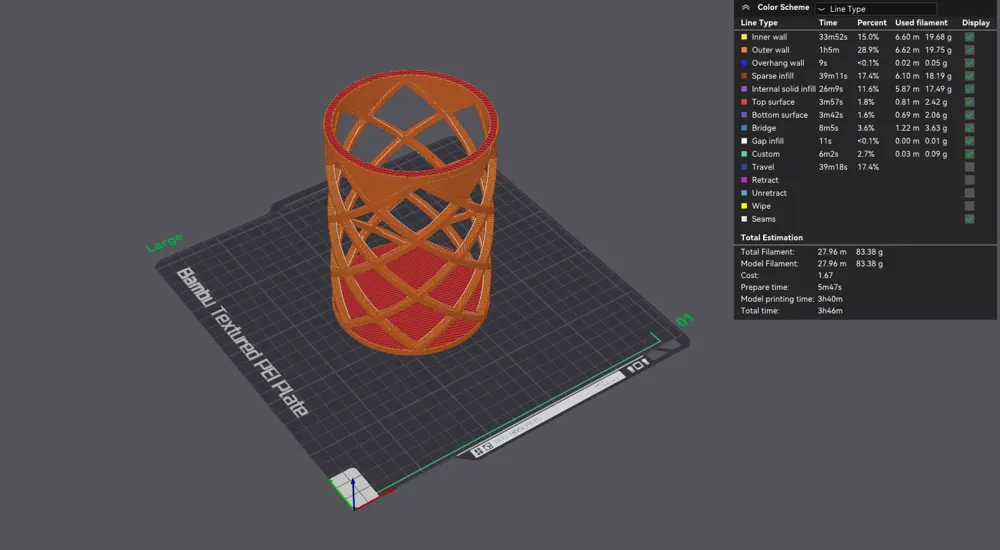The width and height of the screenshot is (1000, 550).
Task: Click the white Seams color swatch
Action: (x=744, y=219)
